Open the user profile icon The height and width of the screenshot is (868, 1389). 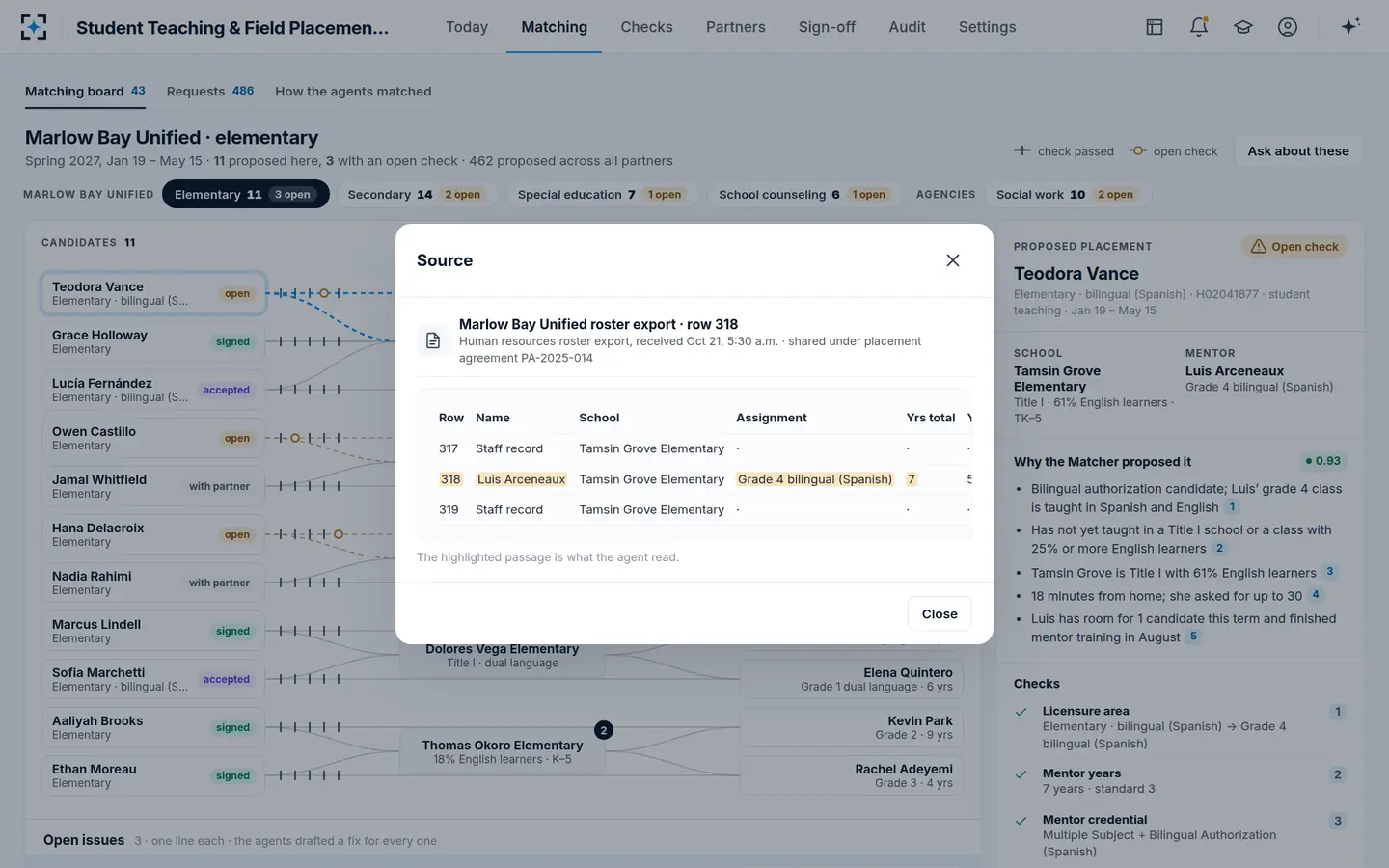point(1288,27)
